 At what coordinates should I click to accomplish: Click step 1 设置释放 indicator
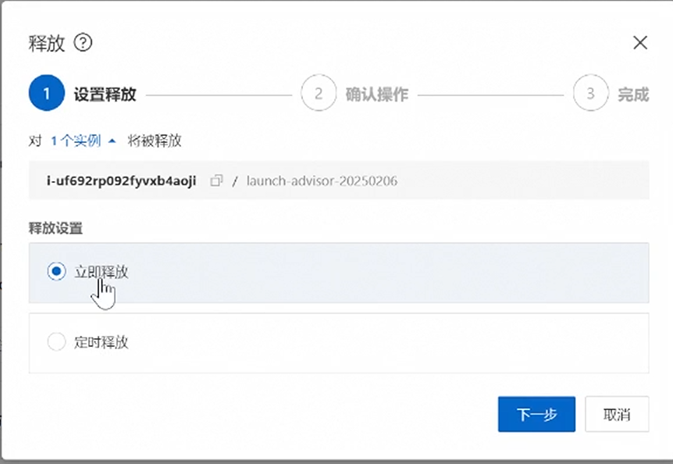click(46, 93)
